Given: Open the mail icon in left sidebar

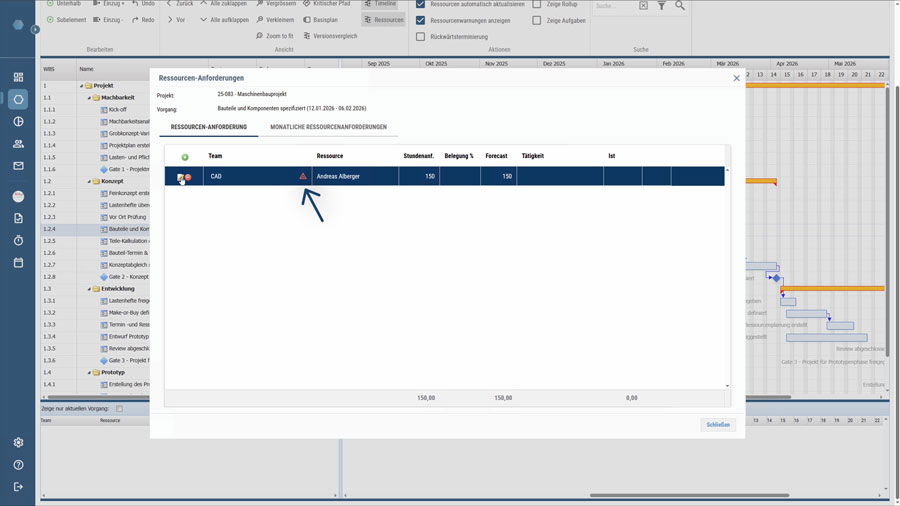Looking at the screenshot, I should (18, 166).
